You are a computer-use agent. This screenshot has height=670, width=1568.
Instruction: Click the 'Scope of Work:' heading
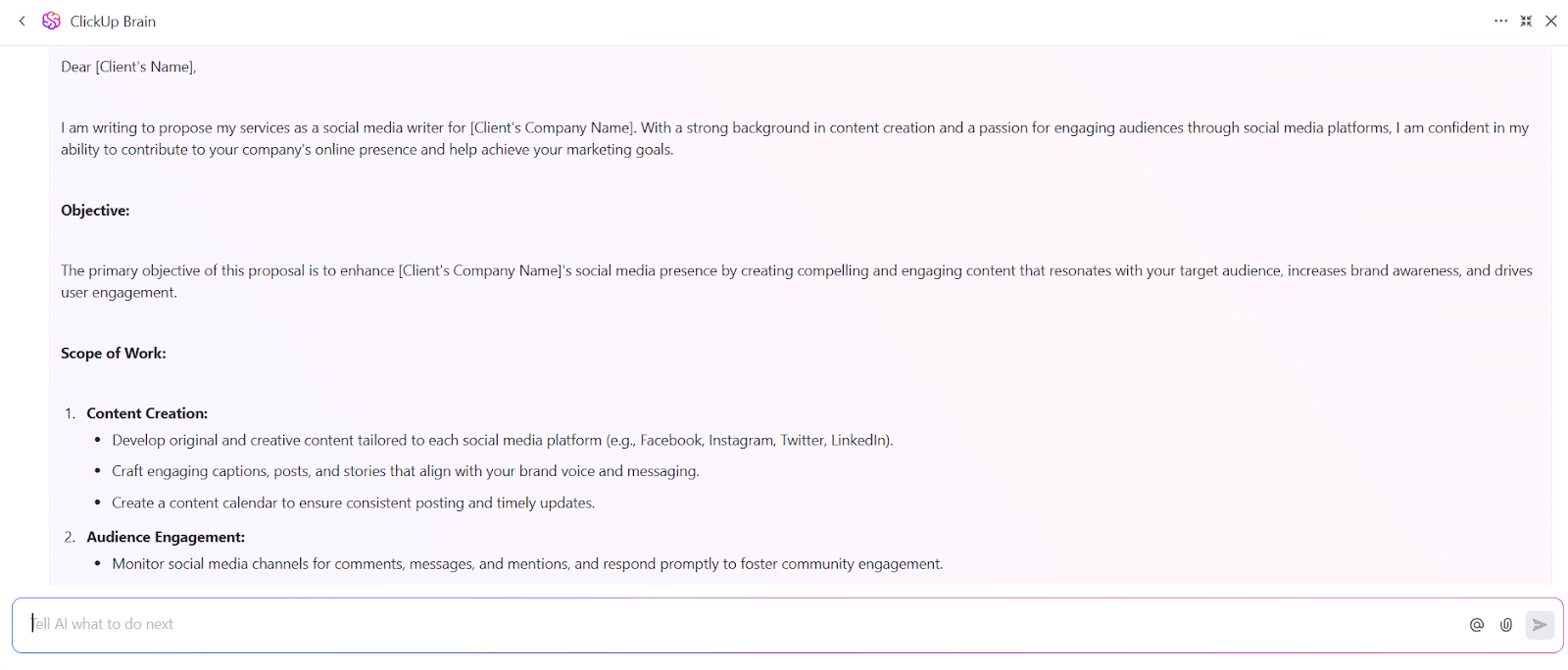pos(114,354)
